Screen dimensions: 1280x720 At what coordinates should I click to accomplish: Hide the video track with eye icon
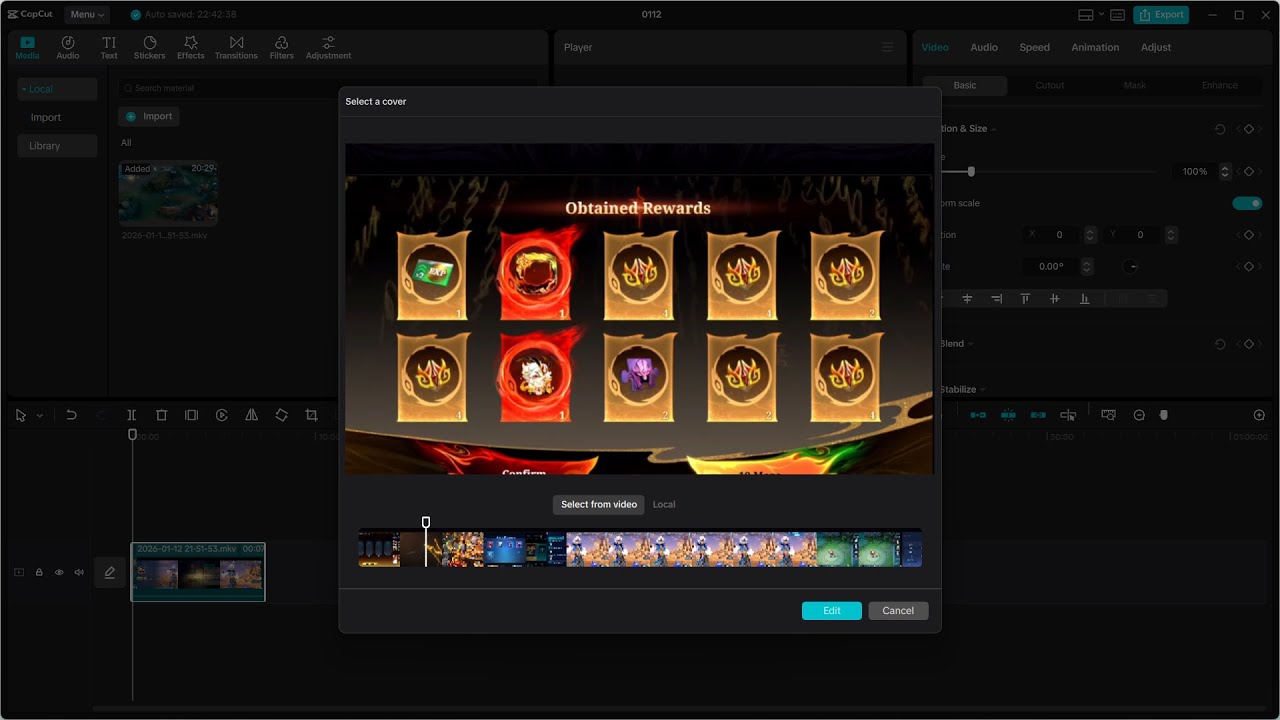[x=59, y=572]
